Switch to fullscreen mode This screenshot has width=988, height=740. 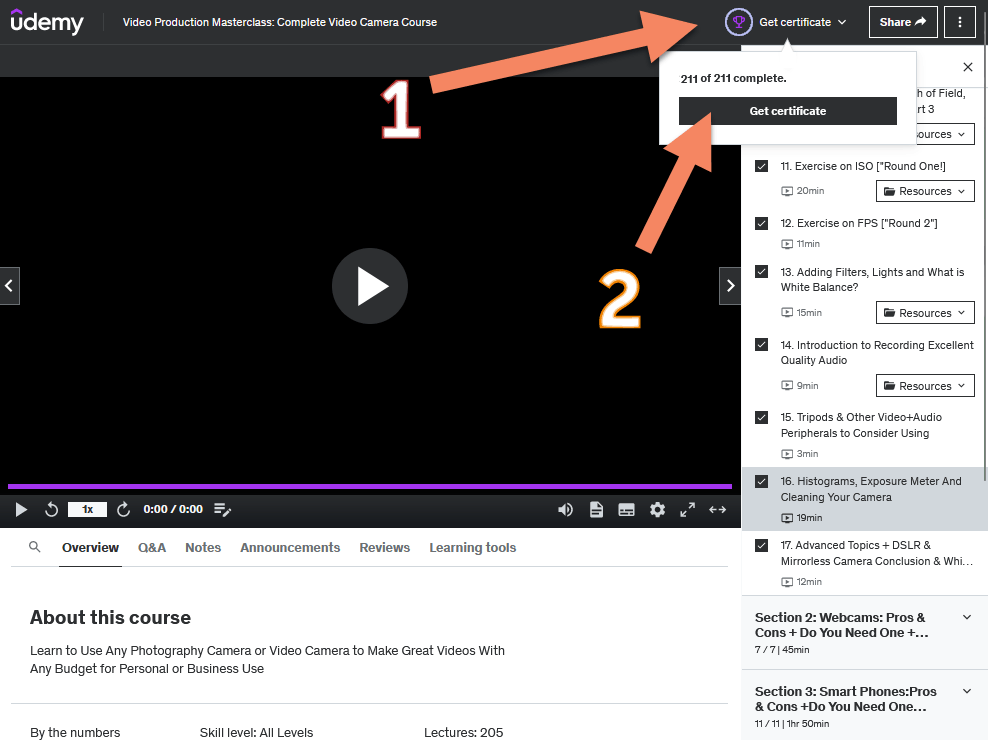[x=687, y=509]
